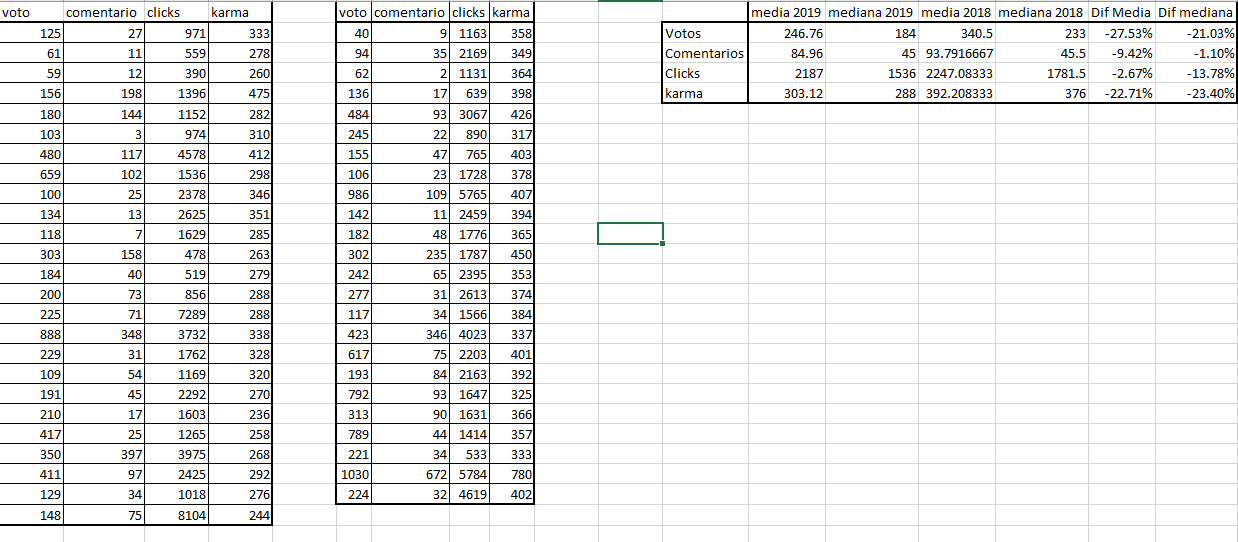Select the clicks value 3975
The width and height of the screenshot is (1238, 542).
click(x=176, y=455)
